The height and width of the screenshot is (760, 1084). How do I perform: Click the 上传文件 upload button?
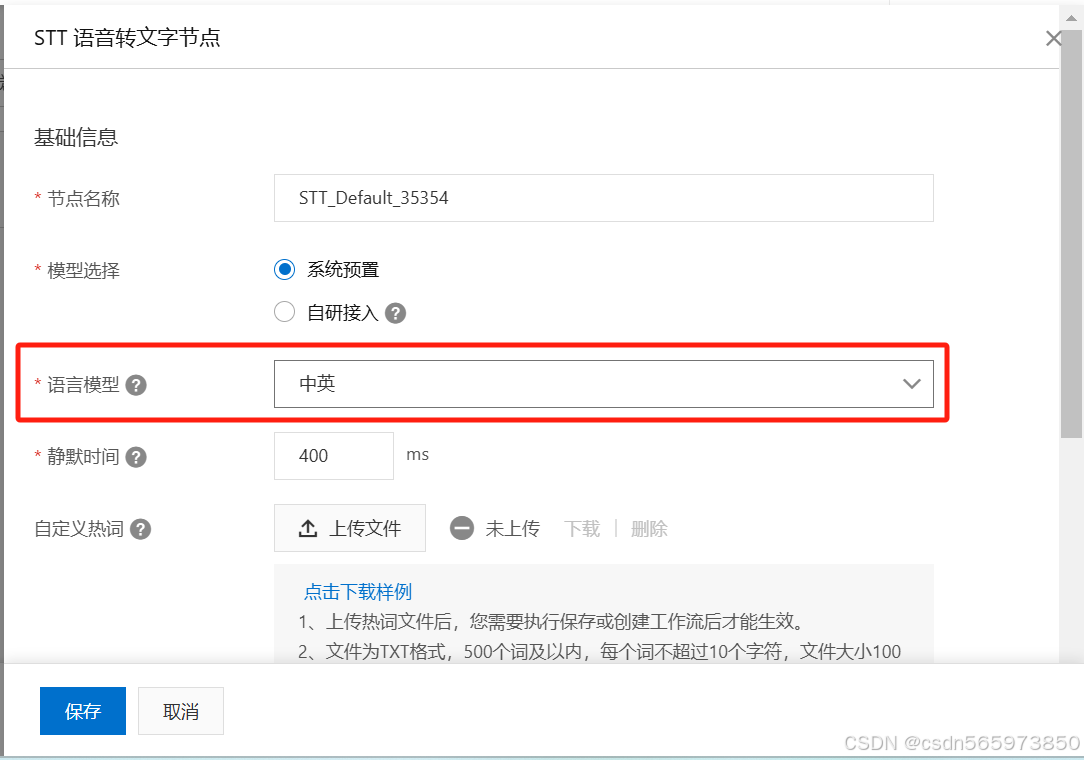click(350, 528)
